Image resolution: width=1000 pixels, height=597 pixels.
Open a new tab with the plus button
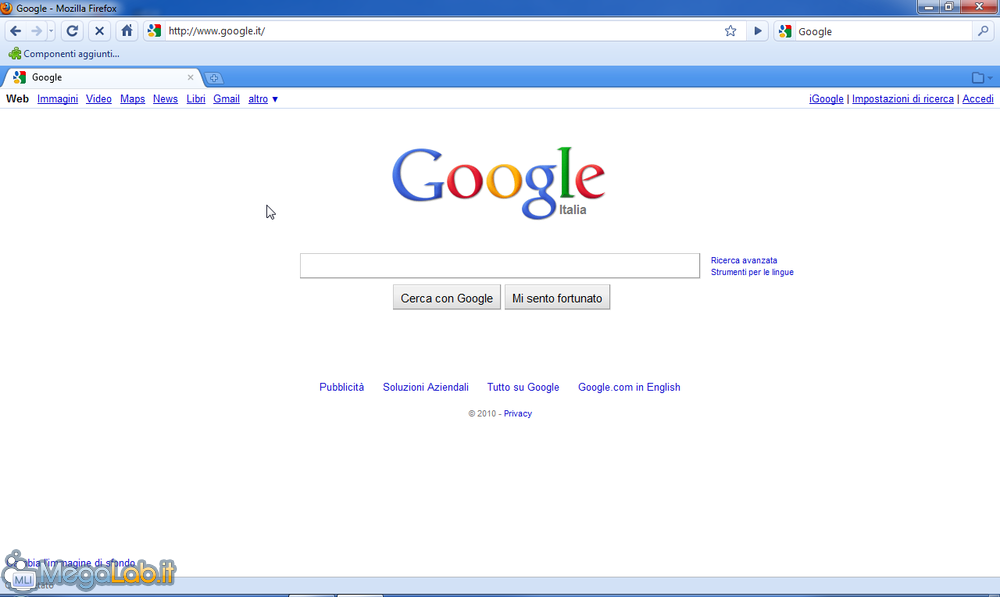(214, 78)
